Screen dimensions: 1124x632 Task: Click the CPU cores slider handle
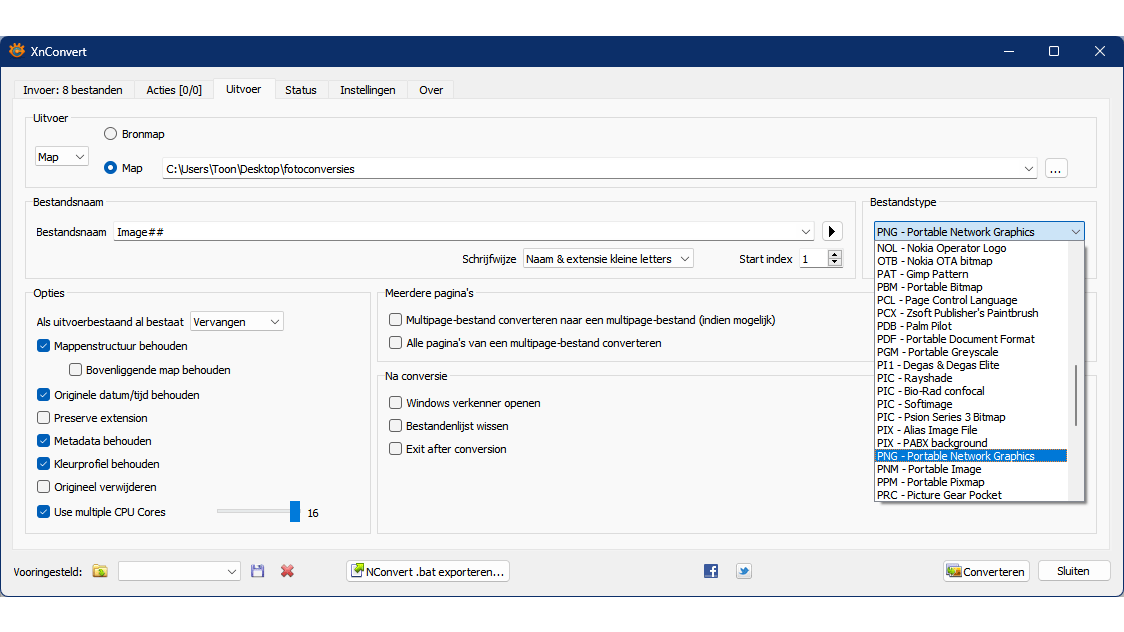point(295,512)
